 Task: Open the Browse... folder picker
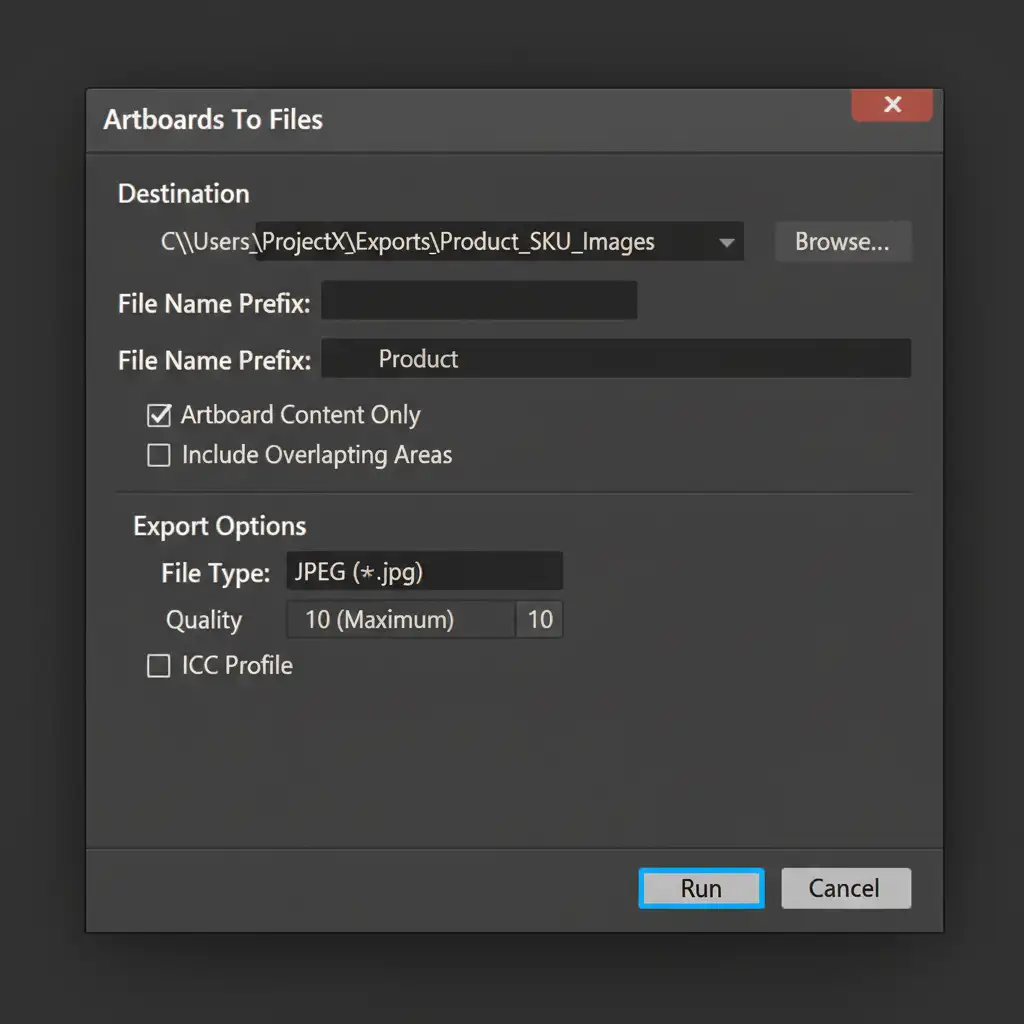pos(842,242)
